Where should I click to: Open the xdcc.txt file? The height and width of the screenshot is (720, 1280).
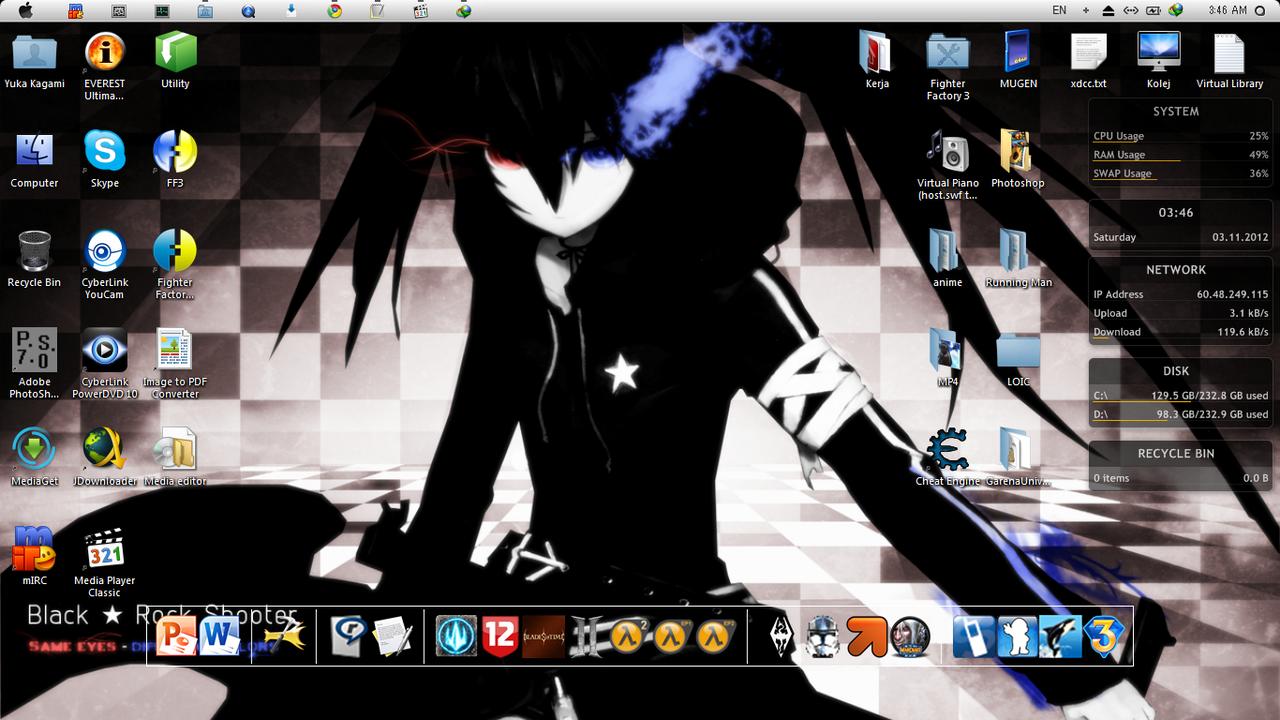pyautogui.click(x=1088, y=53)
